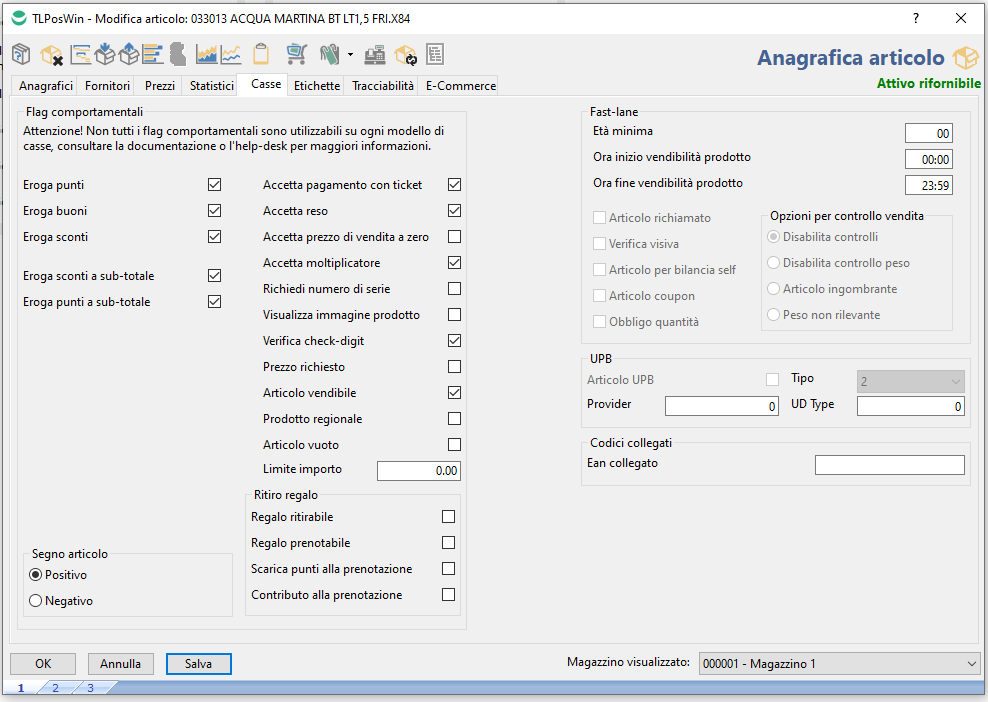Uncheck the Eroga punti checkbox
The width and height of the screenshot is (988, 702).
214,183
